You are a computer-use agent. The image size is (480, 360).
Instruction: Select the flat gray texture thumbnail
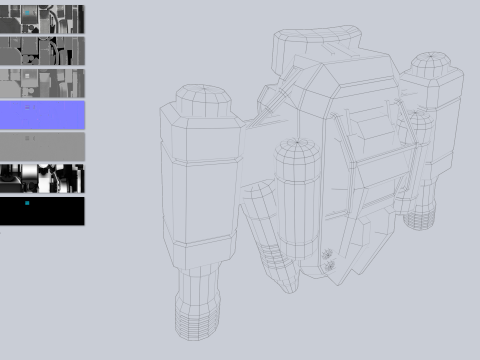click(42, 147)
